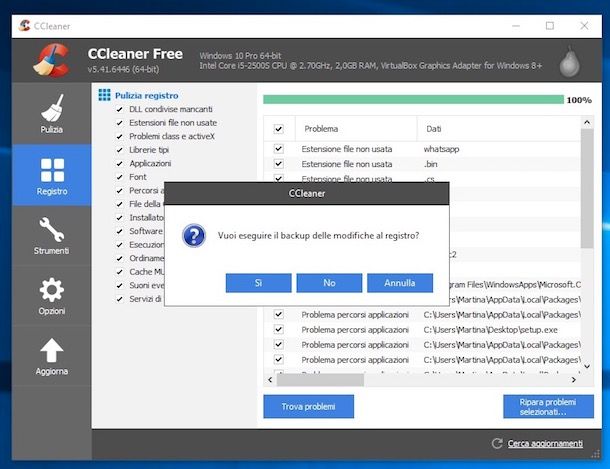The image size is (610, 469).
Task: Uncheck Problemi class e activeX
Action: coord(119,136)
